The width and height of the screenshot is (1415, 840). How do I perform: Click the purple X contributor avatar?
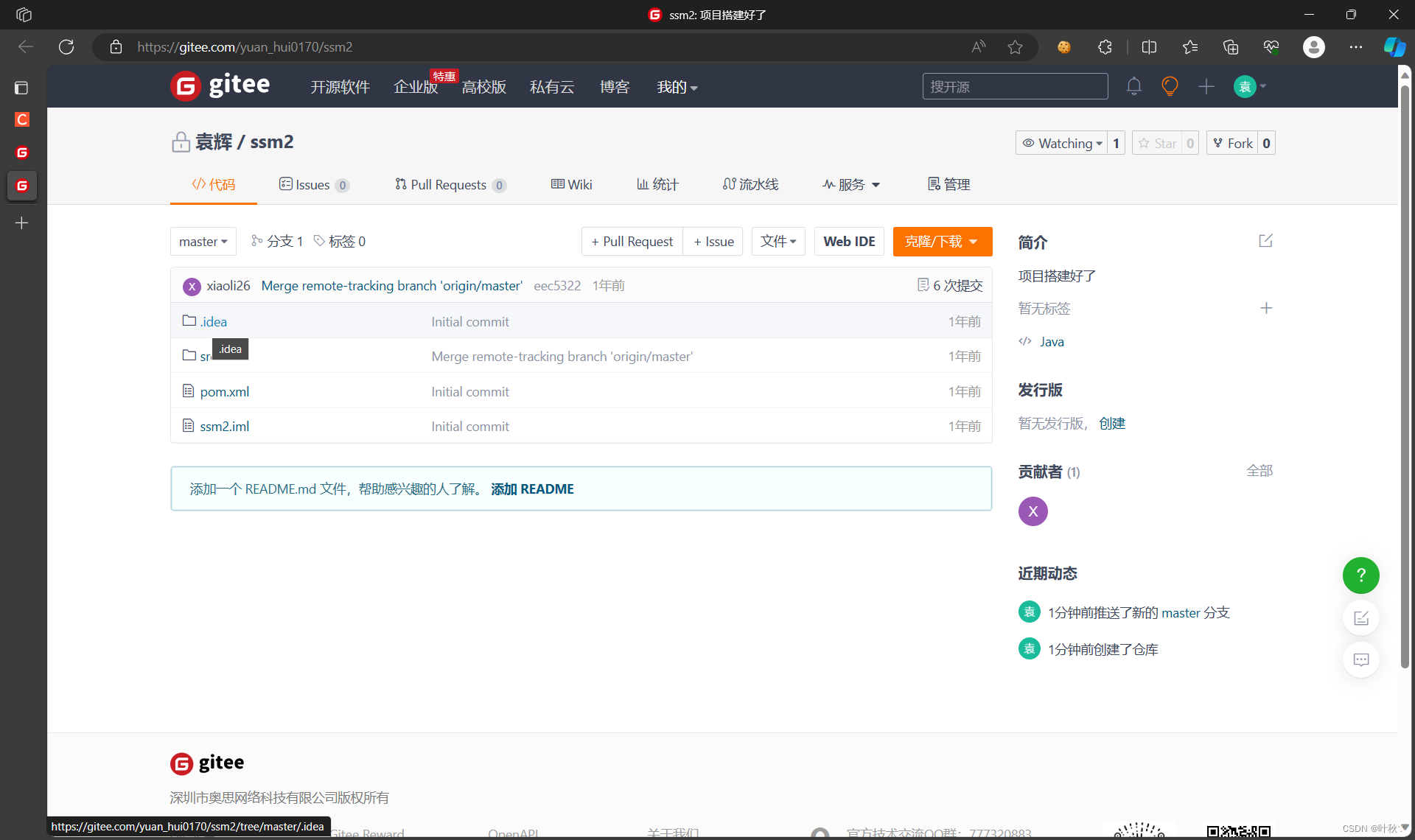pos(1033,511)
